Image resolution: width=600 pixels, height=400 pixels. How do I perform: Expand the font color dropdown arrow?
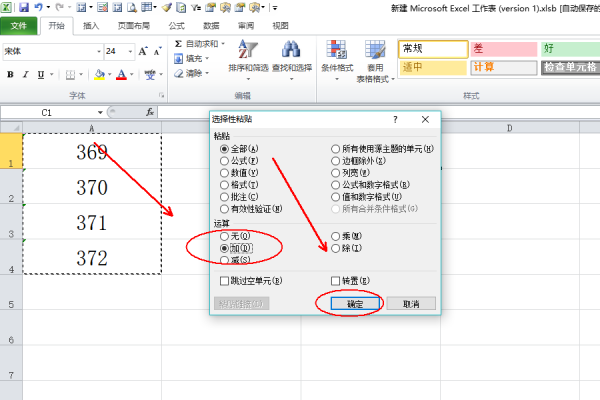(x=131, y=74)
